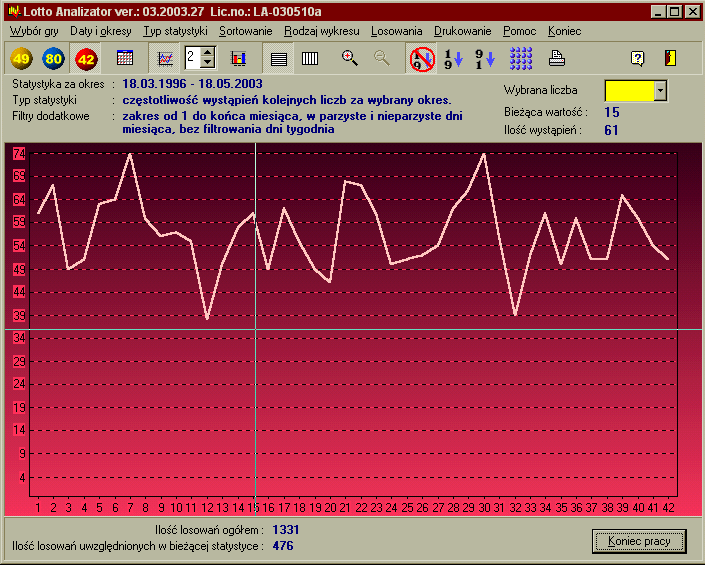Zoom in with the magnifier plus icon
The width and height of the screenshot is (705, 565).
point(349,58)
